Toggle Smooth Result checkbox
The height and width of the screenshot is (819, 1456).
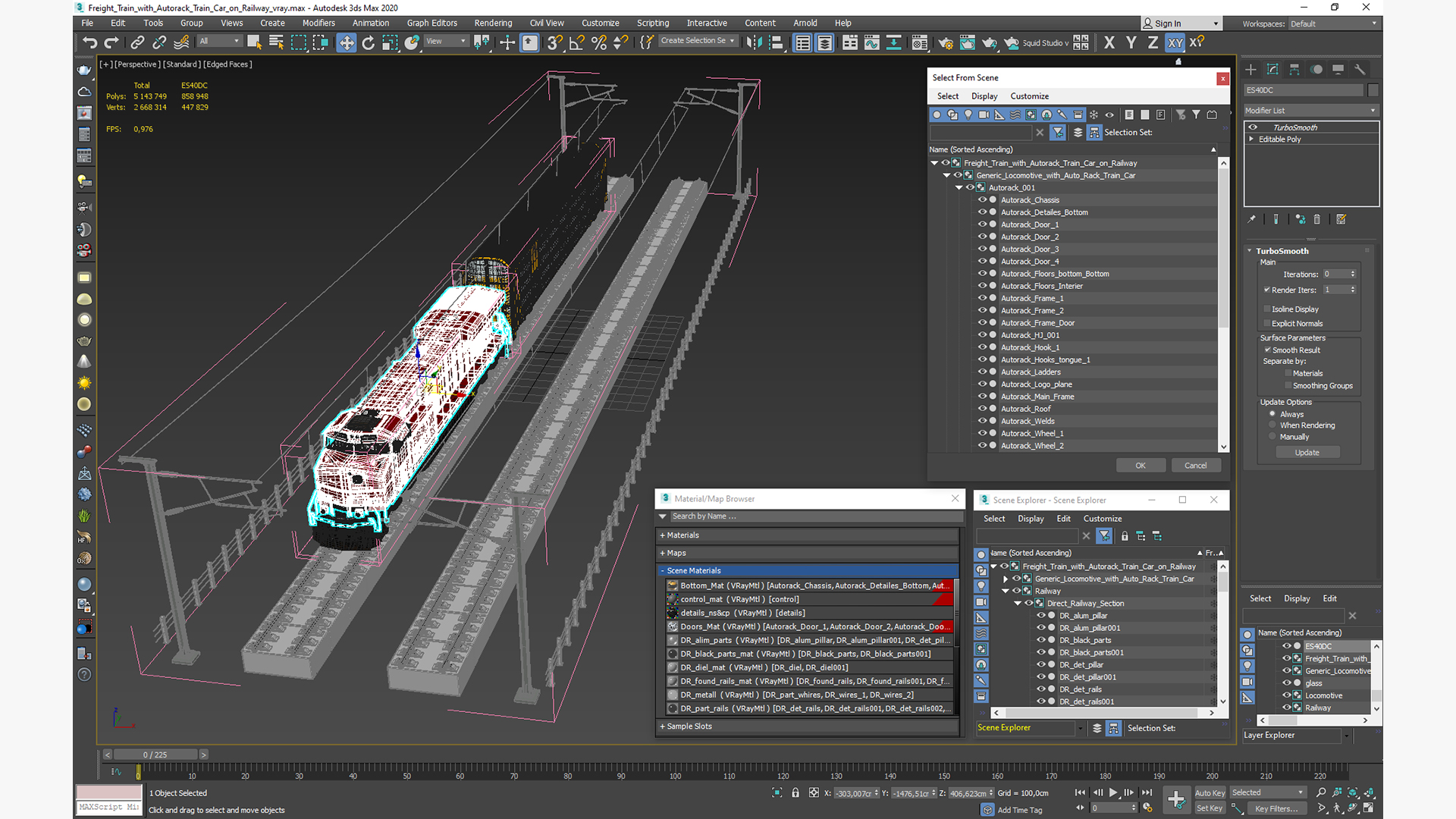pyautogui.click(x=1267, y=350)
